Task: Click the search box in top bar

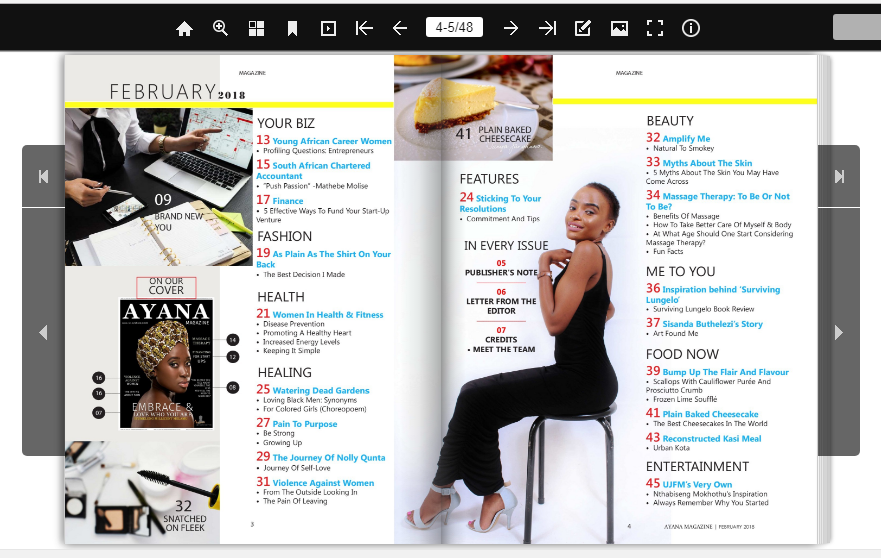Action: coord(857,27)
